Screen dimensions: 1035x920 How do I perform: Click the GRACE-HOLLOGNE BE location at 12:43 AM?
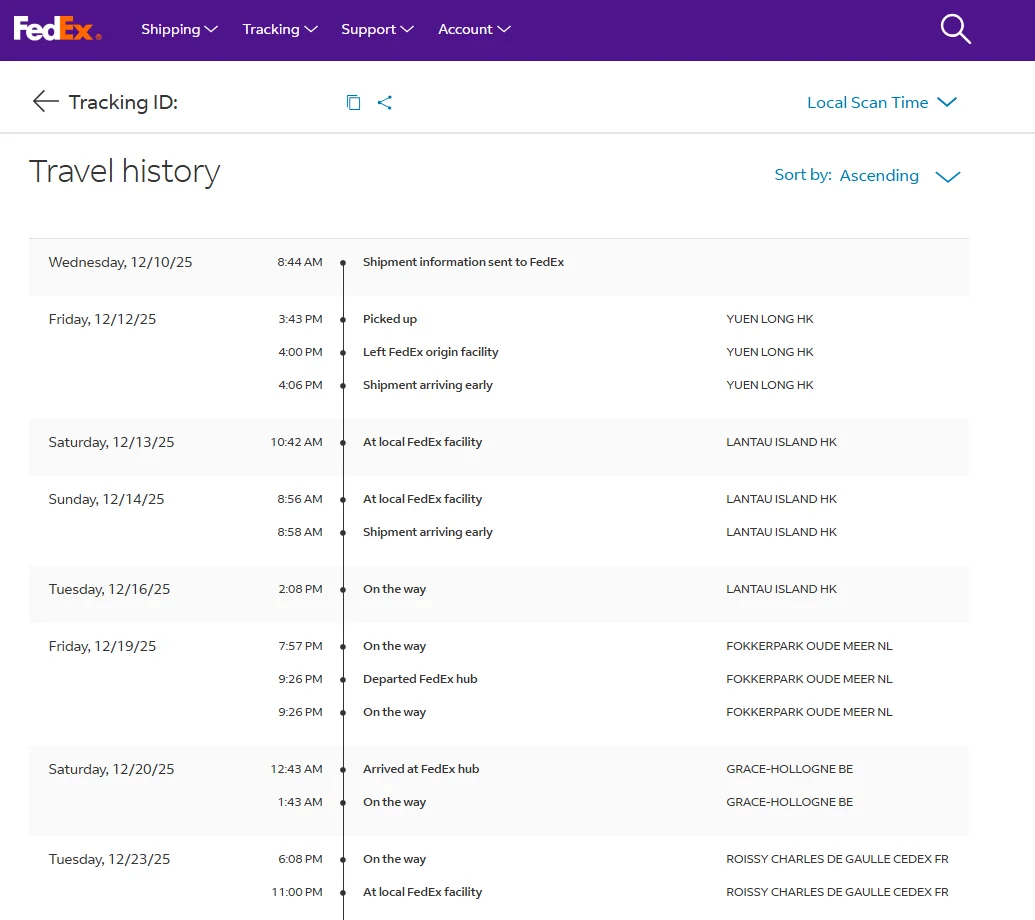tap(789, 769)
